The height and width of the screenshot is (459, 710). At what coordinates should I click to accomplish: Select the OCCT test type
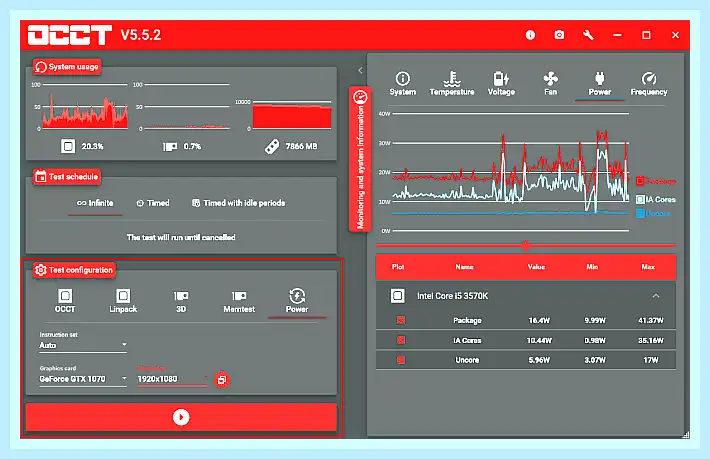(x=65, y=301)
